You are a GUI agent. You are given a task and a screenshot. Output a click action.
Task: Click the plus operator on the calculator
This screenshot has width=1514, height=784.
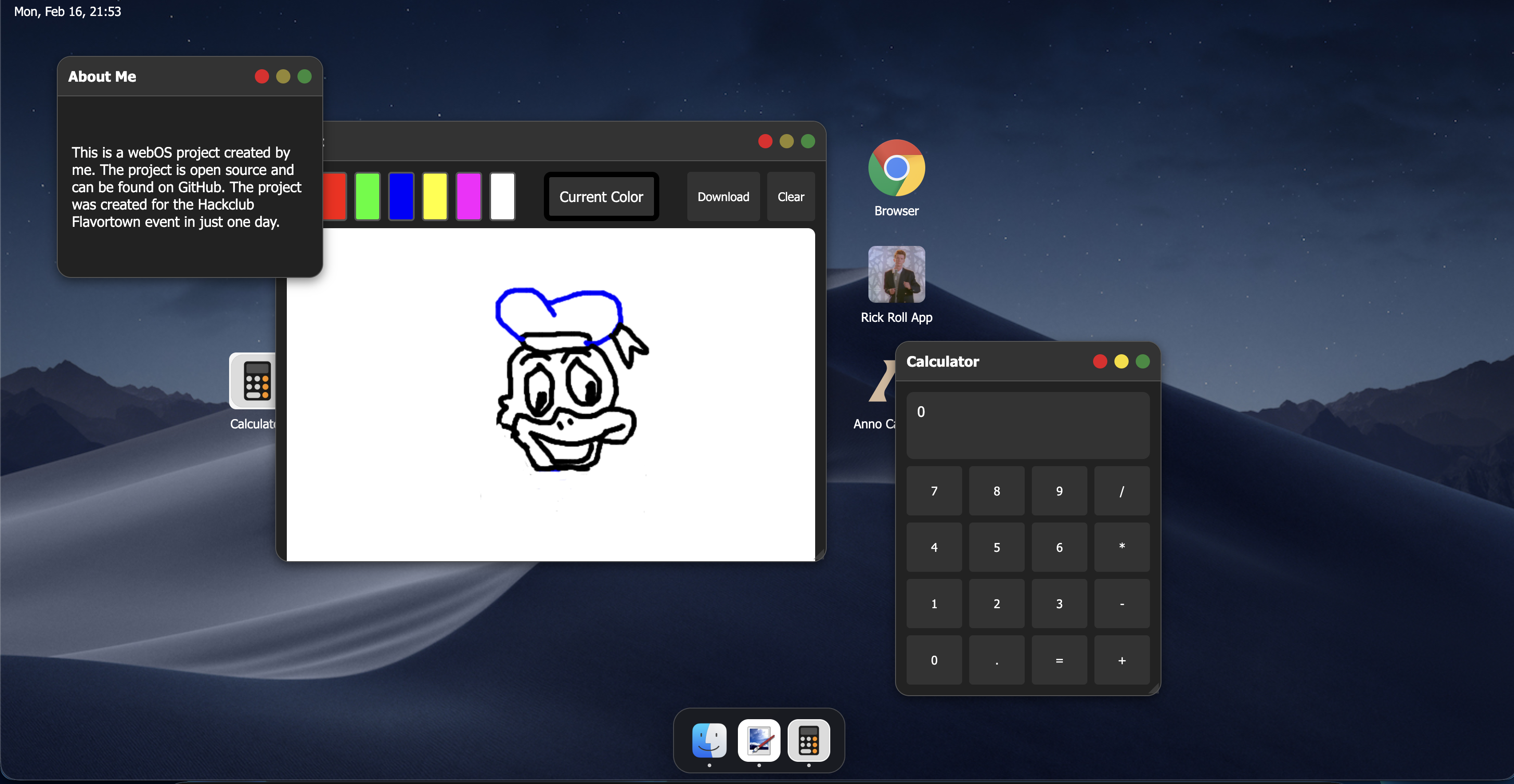tap(1121, 660)
